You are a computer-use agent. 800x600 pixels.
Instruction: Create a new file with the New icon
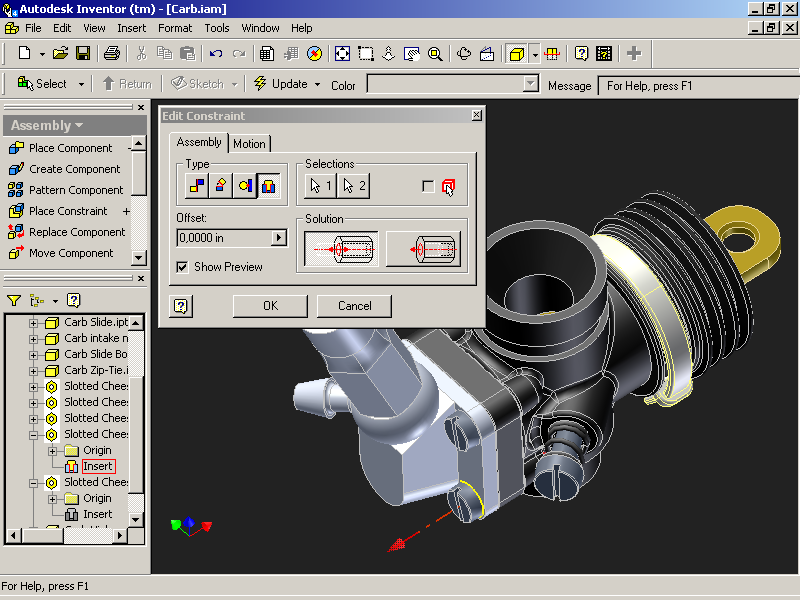point(24,53)
